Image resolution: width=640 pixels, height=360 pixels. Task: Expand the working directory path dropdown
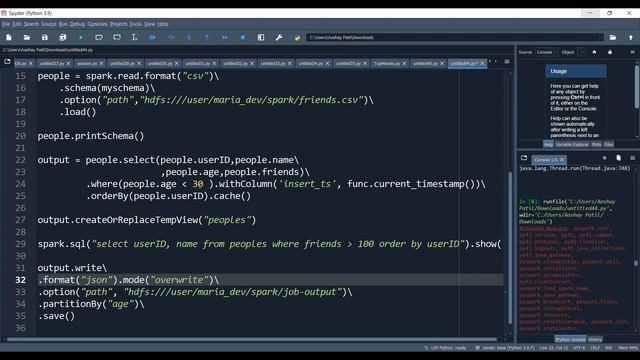coord(600,38)
